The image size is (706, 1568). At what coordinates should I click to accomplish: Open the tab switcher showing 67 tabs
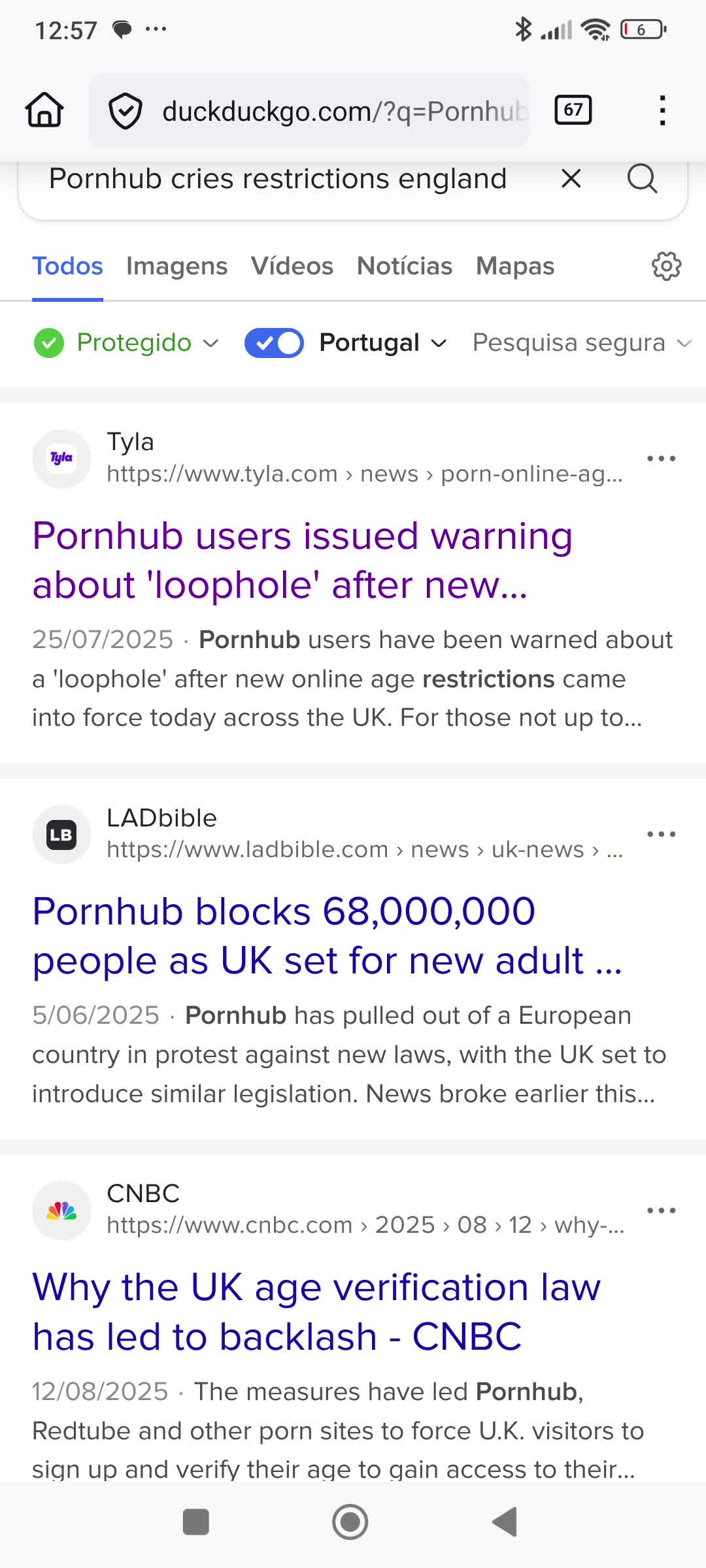(x=573, y=110)
